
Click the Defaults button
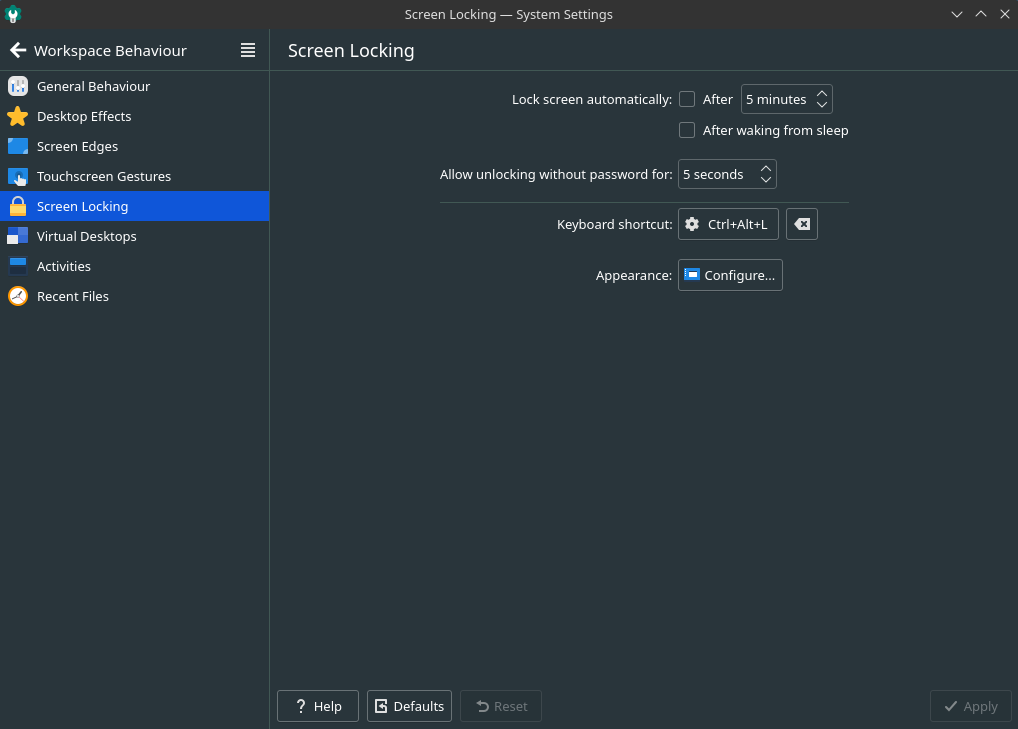[x=409, y=706]
